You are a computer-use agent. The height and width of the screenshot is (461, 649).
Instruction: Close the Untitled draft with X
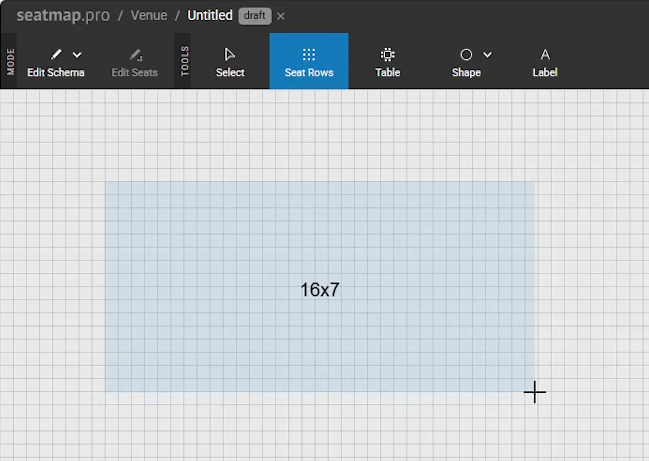(281, 16)
